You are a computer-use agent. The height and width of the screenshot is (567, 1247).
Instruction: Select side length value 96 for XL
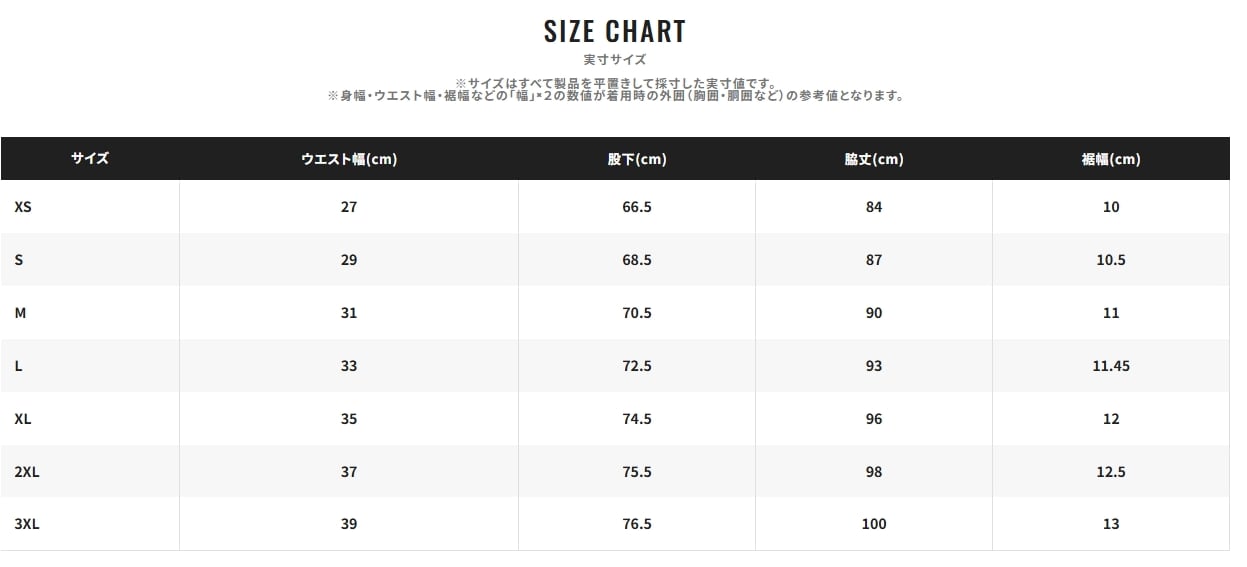point(874,419)
